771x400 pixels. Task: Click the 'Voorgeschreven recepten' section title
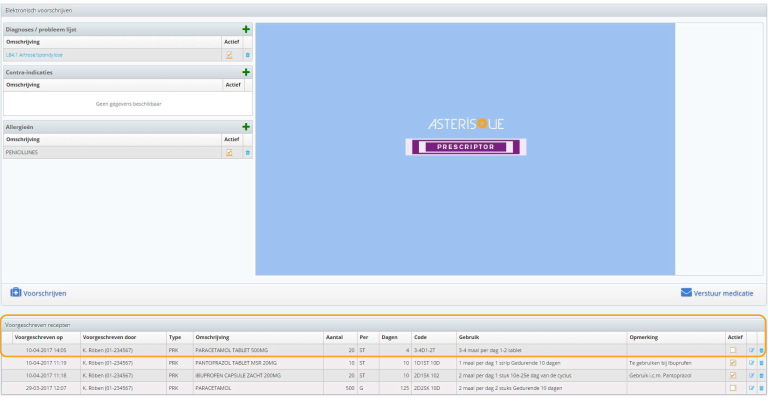37,325
